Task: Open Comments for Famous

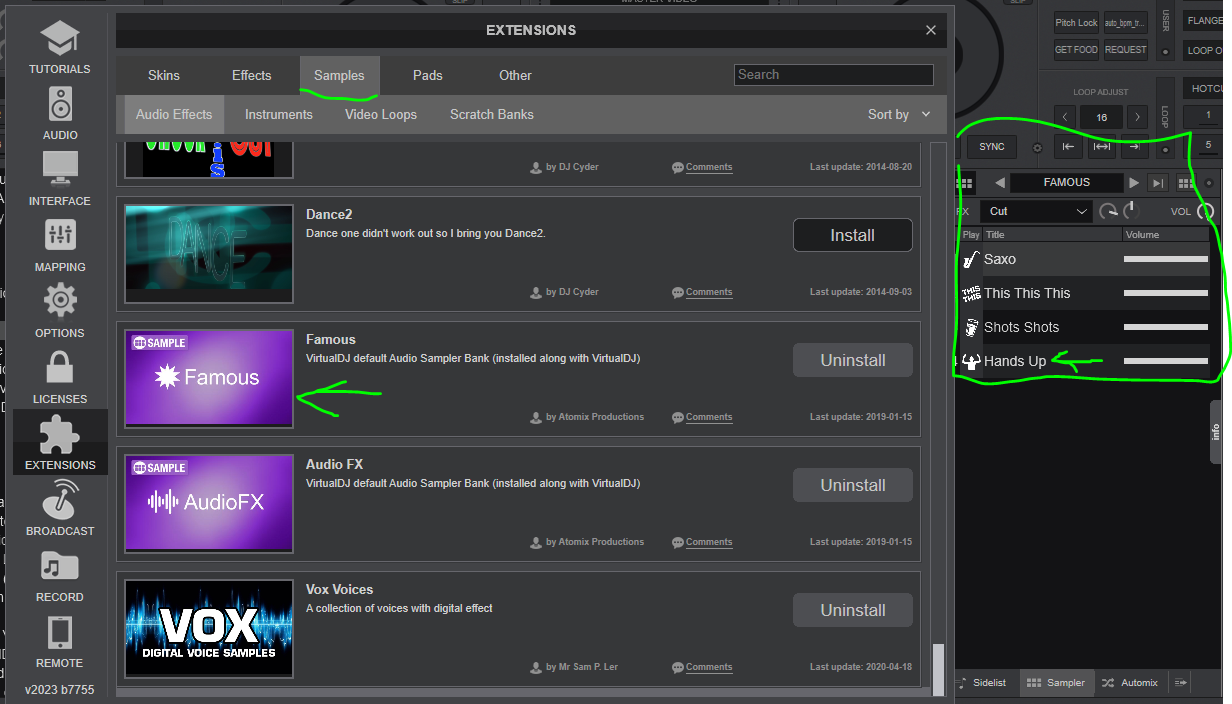Action: click(702, 418)
